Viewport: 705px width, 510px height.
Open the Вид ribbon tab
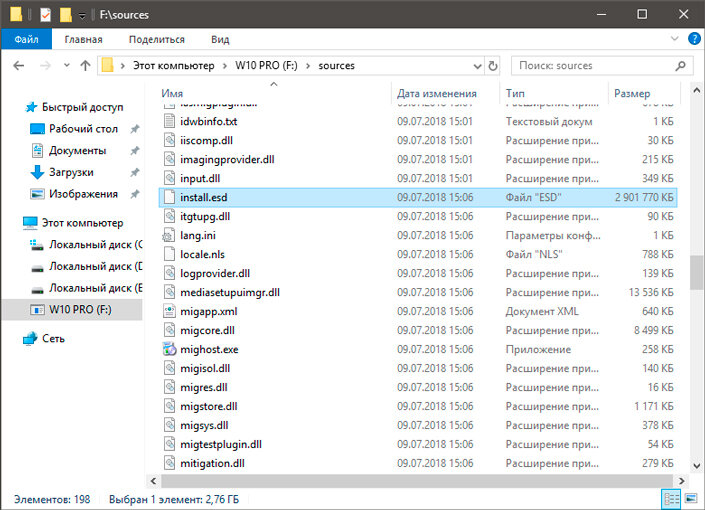click(220, 40)
